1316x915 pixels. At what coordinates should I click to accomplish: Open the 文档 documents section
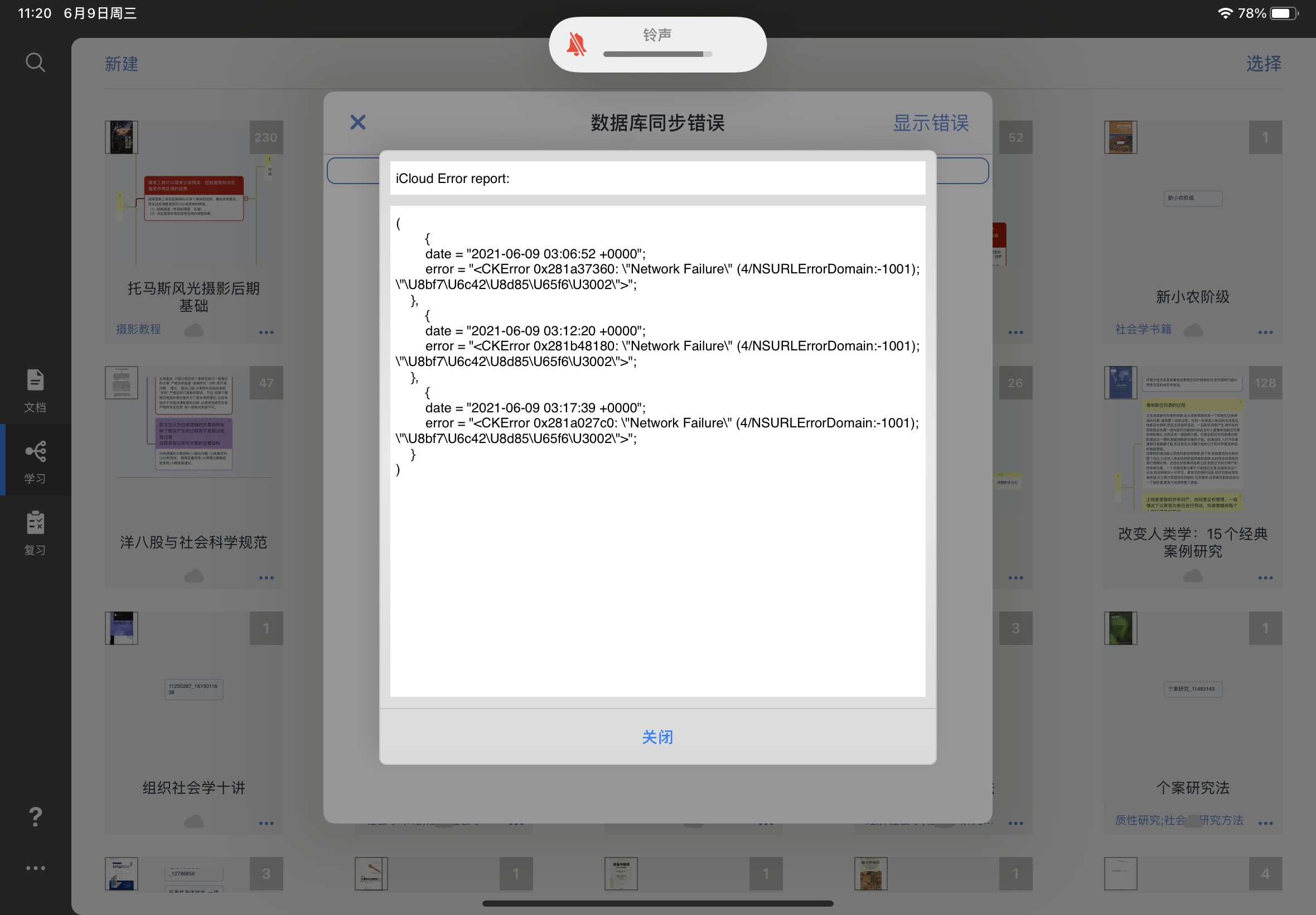point(35,391)
